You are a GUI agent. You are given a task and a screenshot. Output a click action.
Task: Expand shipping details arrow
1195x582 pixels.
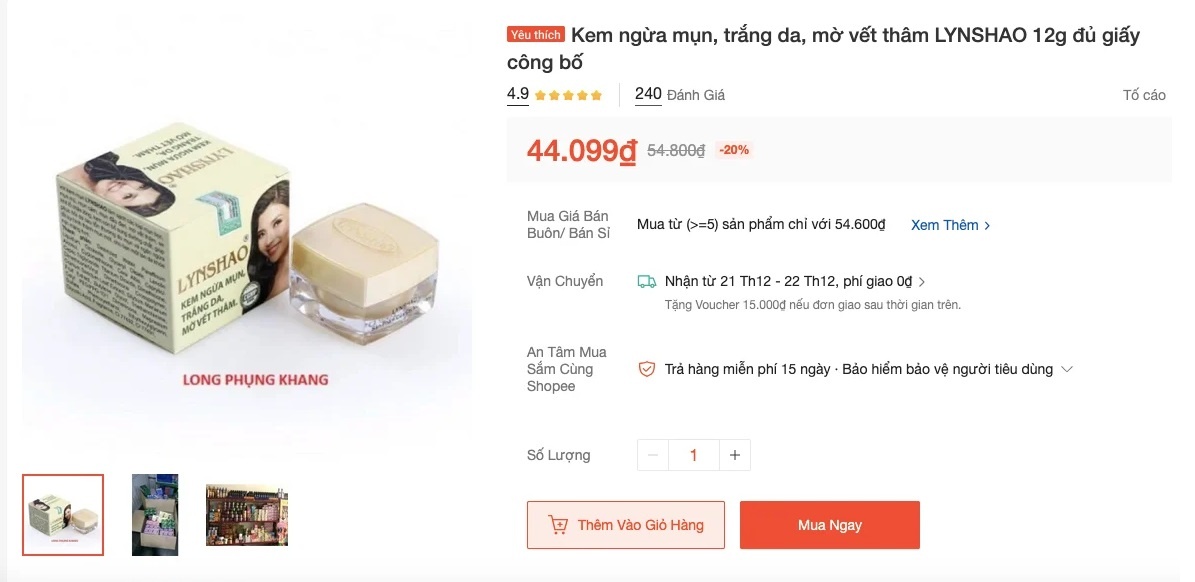click(x=922, y=282)
